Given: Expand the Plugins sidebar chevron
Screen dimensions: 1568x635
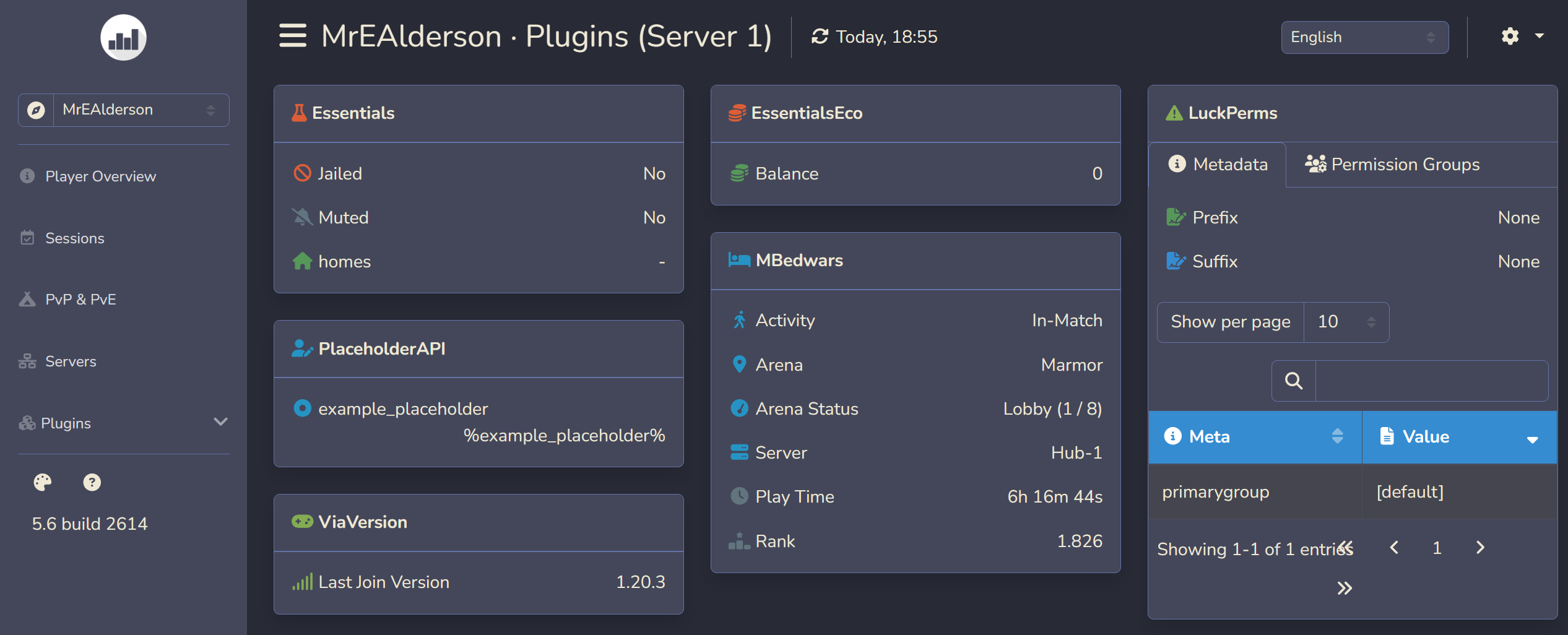Looking at the screenshot, I should pos(220,422).
